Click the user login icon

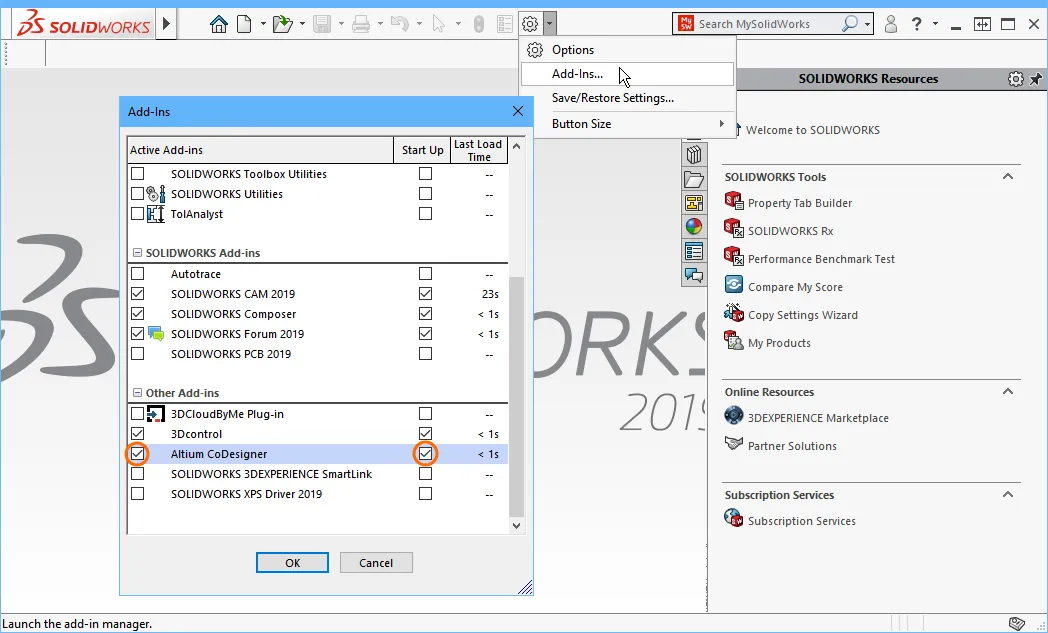pyautogui.click(x=891, y=24)
